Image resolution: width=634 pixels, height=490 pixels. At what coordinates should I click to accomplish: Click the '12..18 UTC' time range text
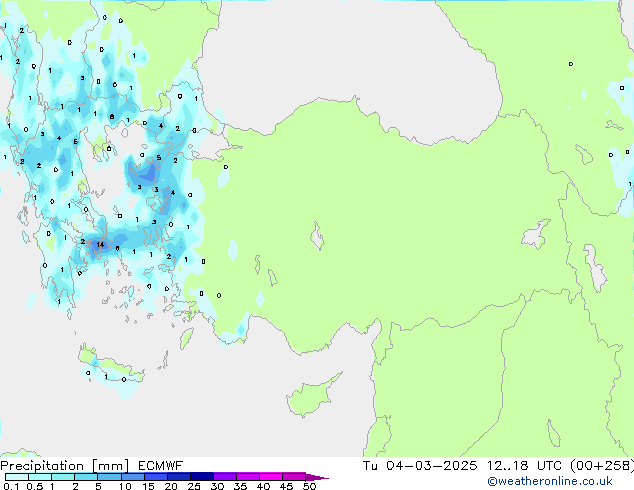pos(524,466)
